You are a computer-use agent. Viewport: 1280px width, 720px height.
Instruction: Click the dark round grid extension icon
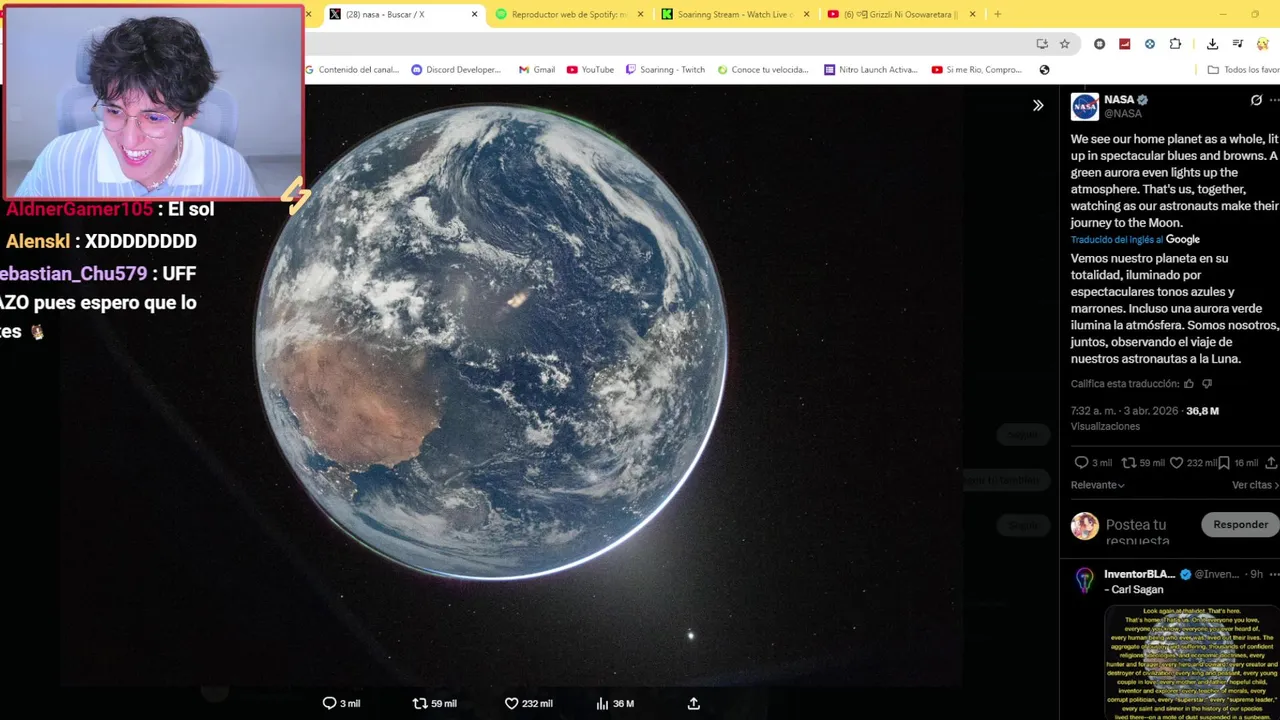(1100, 44)
